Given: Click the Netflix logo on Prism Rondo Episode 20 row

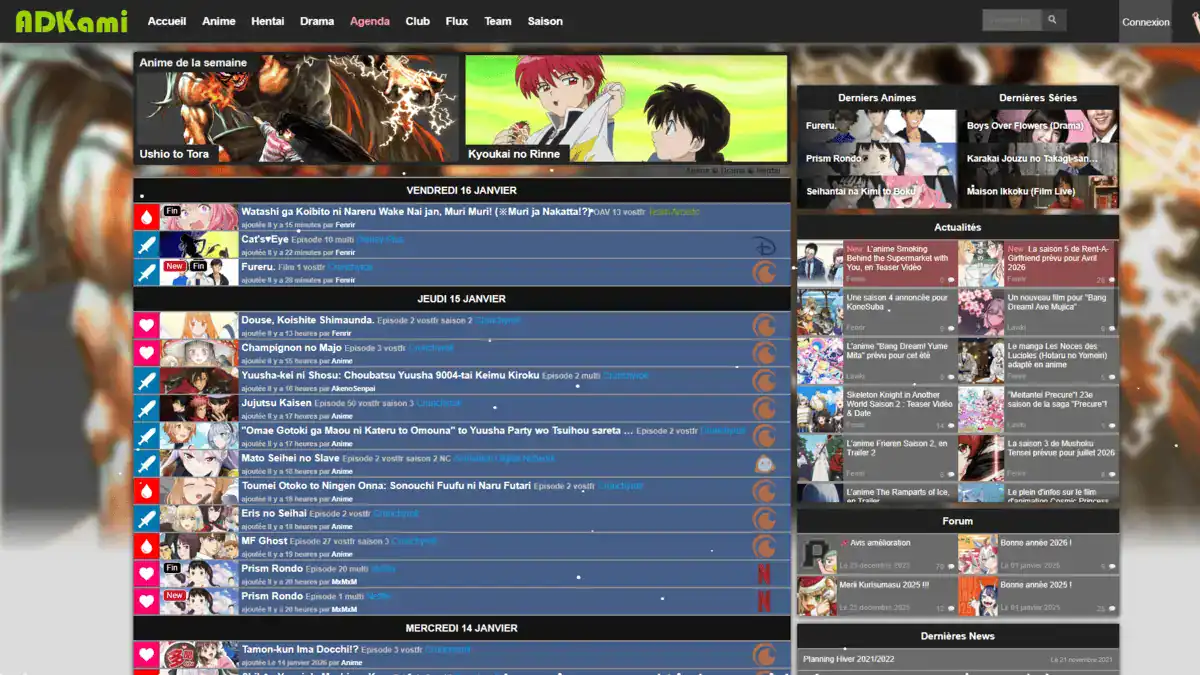Looking at the screenshot, I should click(x=764, y=573).
